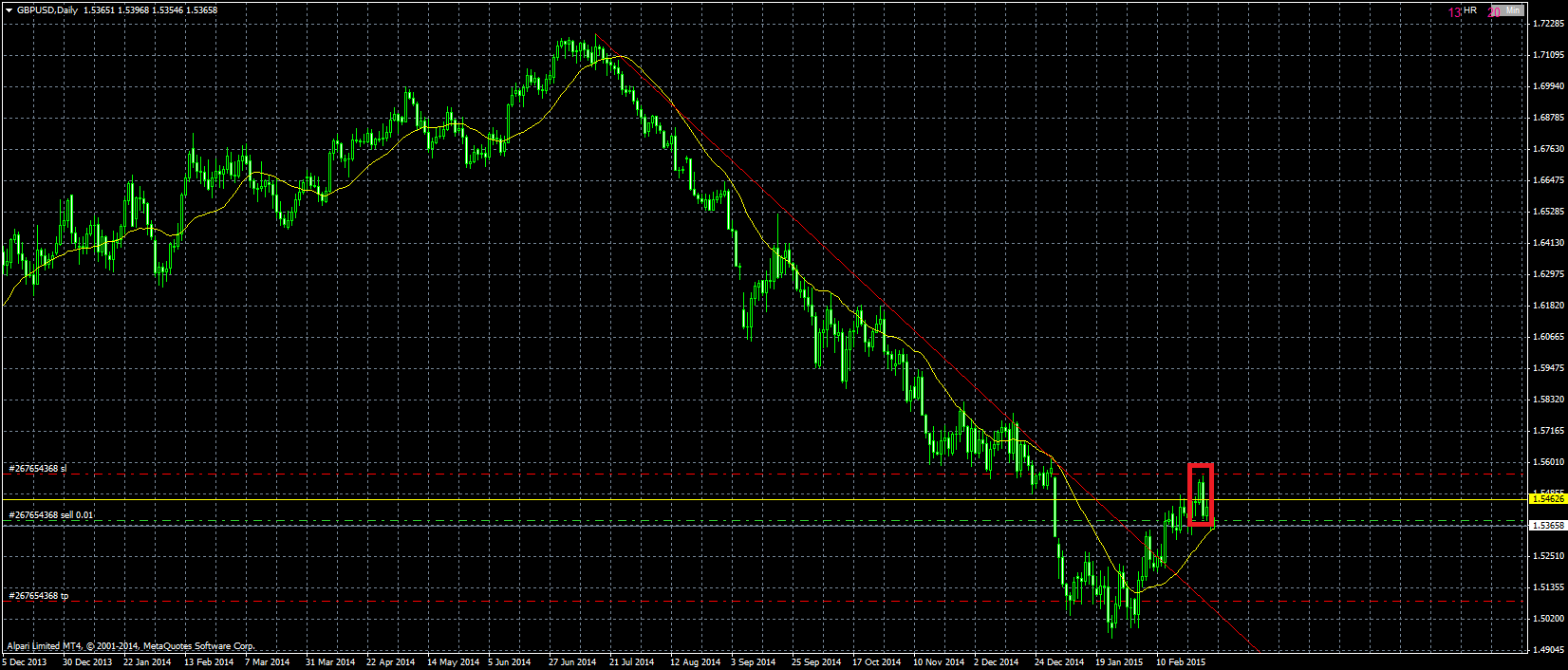Click the 5 Dec 2013 date label
The width and height of the screenshot is (1568, 670).
pyautogui.click(x=25, y=662)
